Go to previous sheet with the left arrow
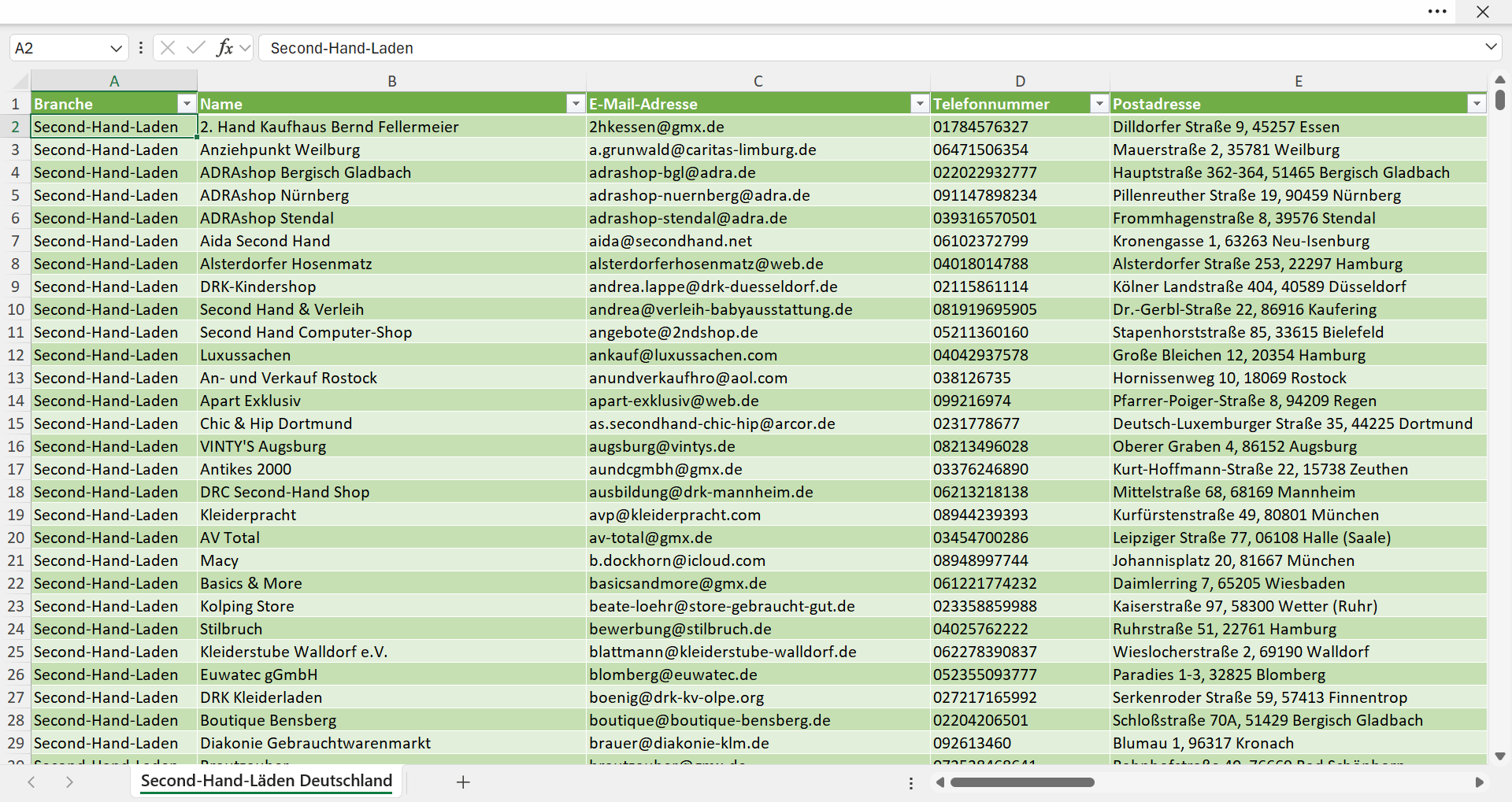1512x802 pixels. coord(31,782)
